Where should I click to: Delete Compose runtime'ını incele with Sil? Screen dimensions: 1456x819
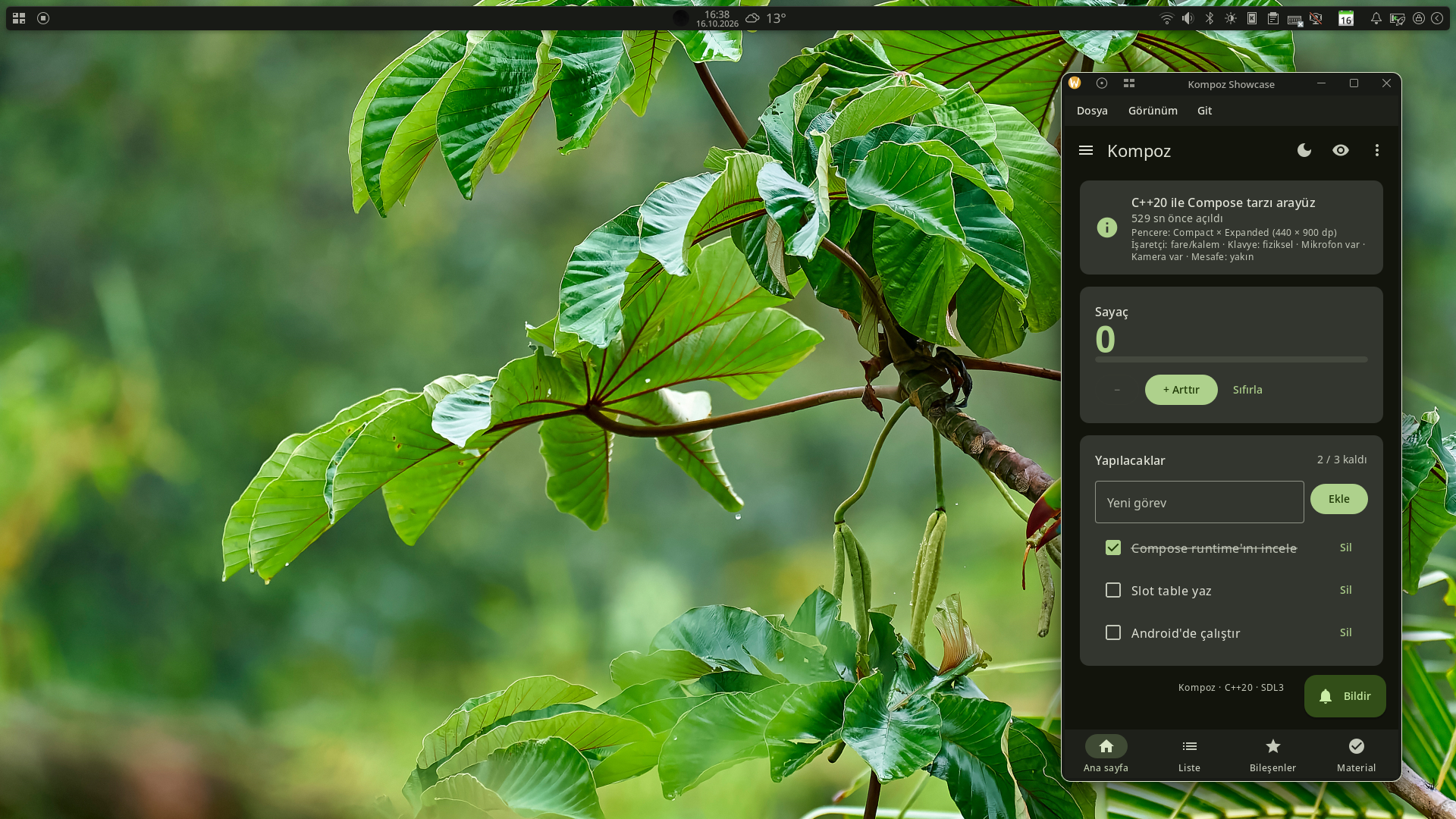[1346, 548]
